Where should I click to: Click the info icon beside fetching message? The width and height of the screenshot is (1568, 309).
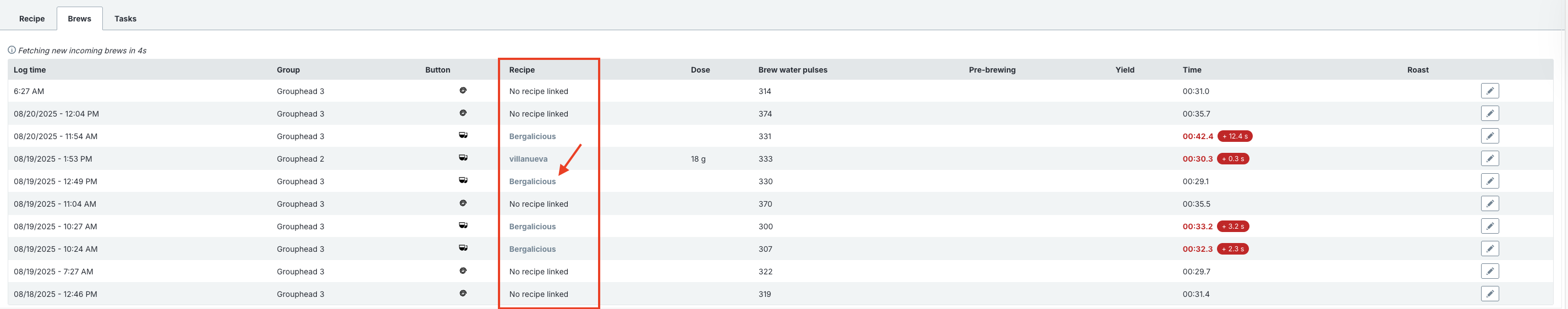[12, 50]
